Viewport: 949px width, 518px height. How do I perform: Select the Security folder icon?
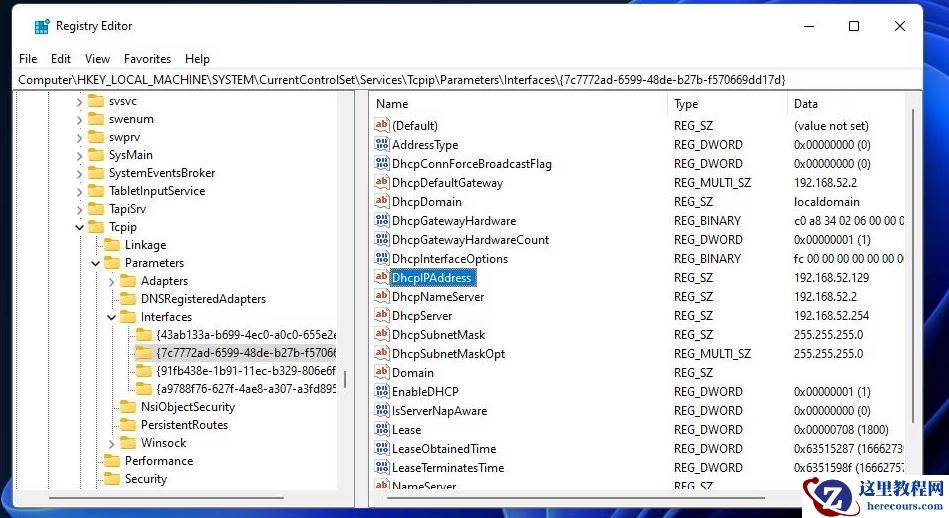[x=112, y=479]
